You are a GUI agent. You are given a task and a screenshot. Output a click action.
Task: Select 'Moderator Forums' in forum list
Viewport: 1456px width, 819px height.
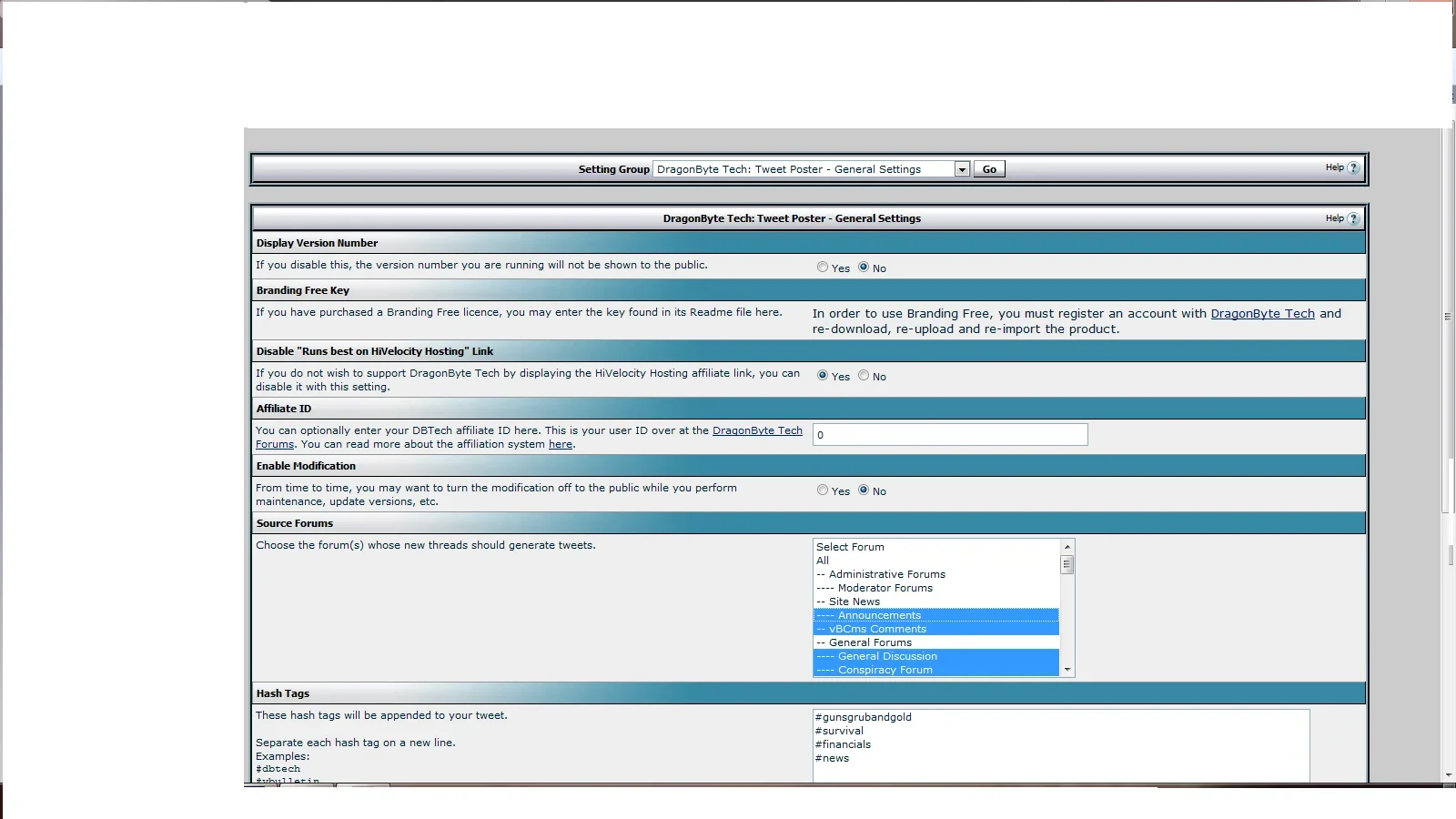click(x=935, y=588)
